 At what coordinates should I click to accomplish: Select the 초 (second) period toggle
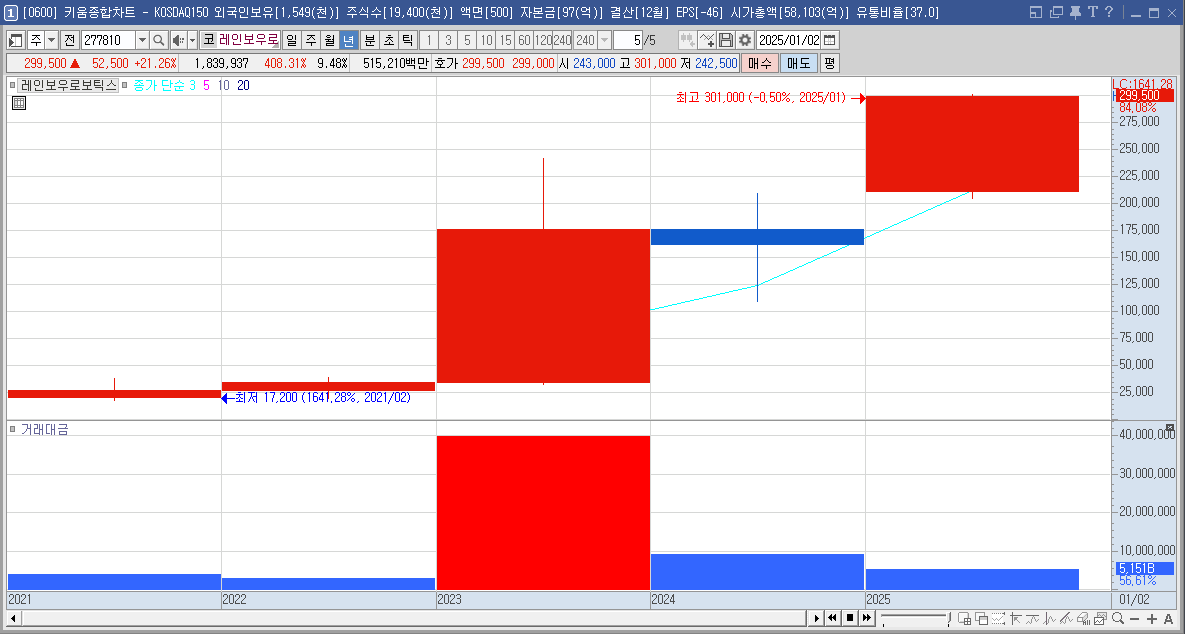(388, 40)
